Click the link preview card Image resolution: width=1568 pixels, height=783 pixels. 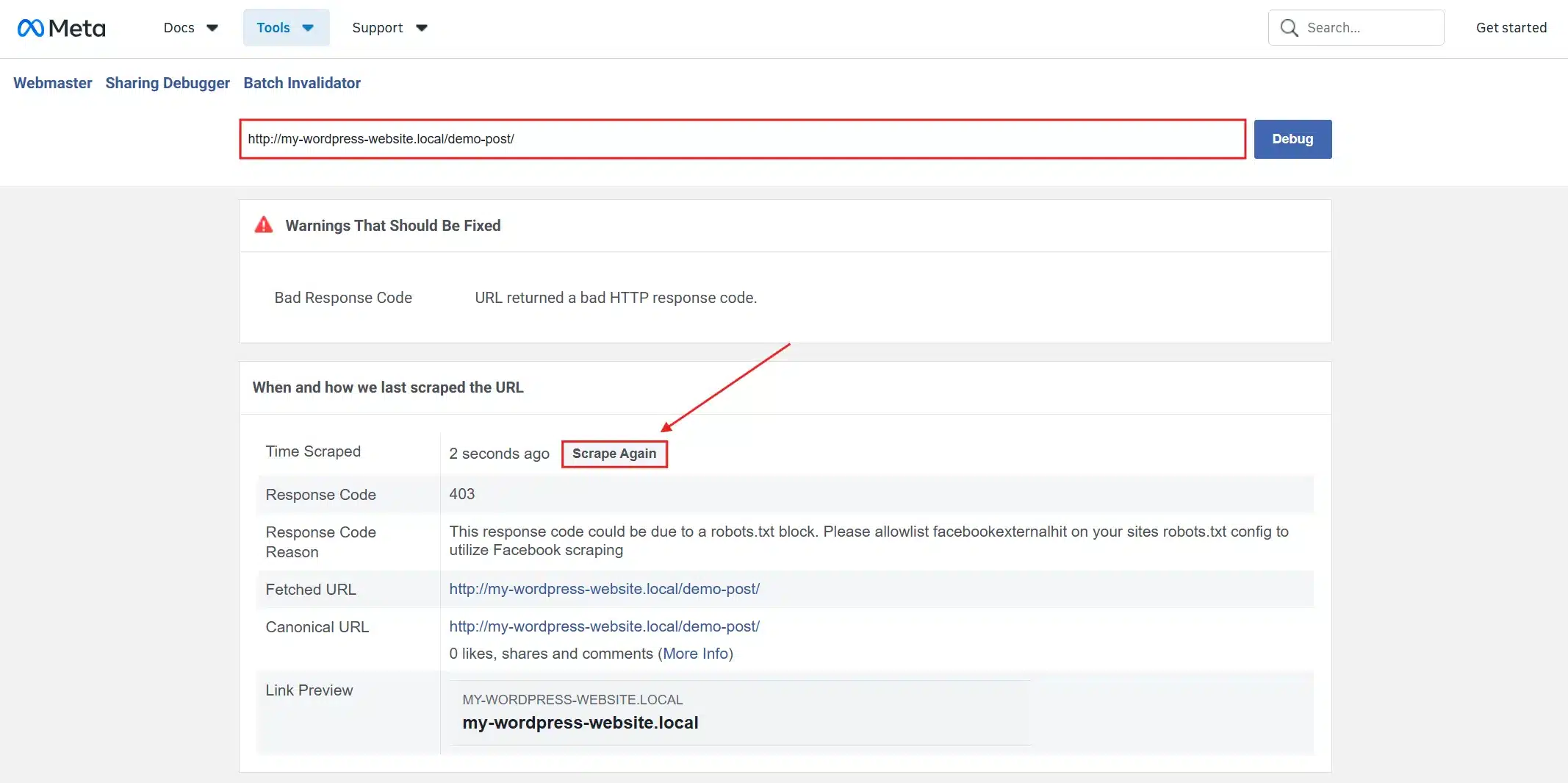click(x=740, y=712)
